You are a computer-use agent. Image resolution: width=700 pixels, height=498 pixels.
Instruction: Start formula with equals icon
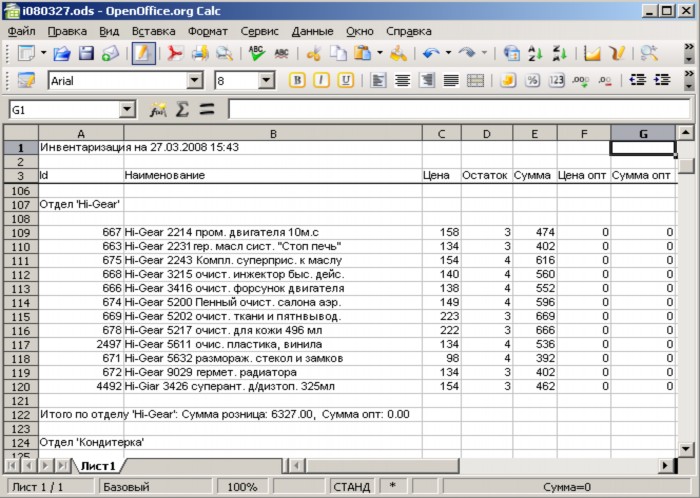pyautogui.click(x=206, y=110)
